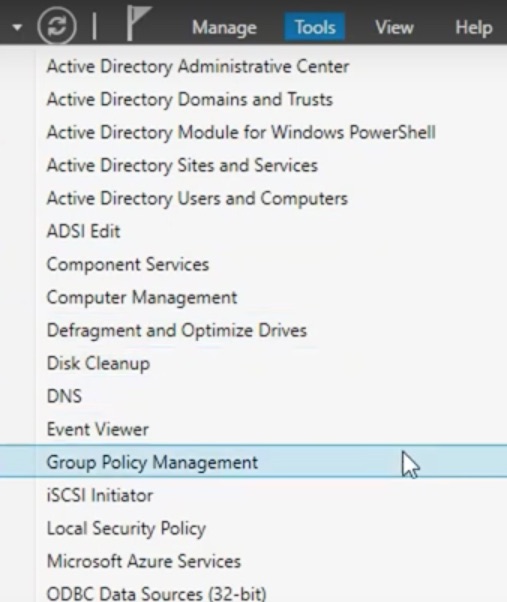507x602 pixels.
Task: Launch Active Directory Administrative Center
Action: click(198, 67)
